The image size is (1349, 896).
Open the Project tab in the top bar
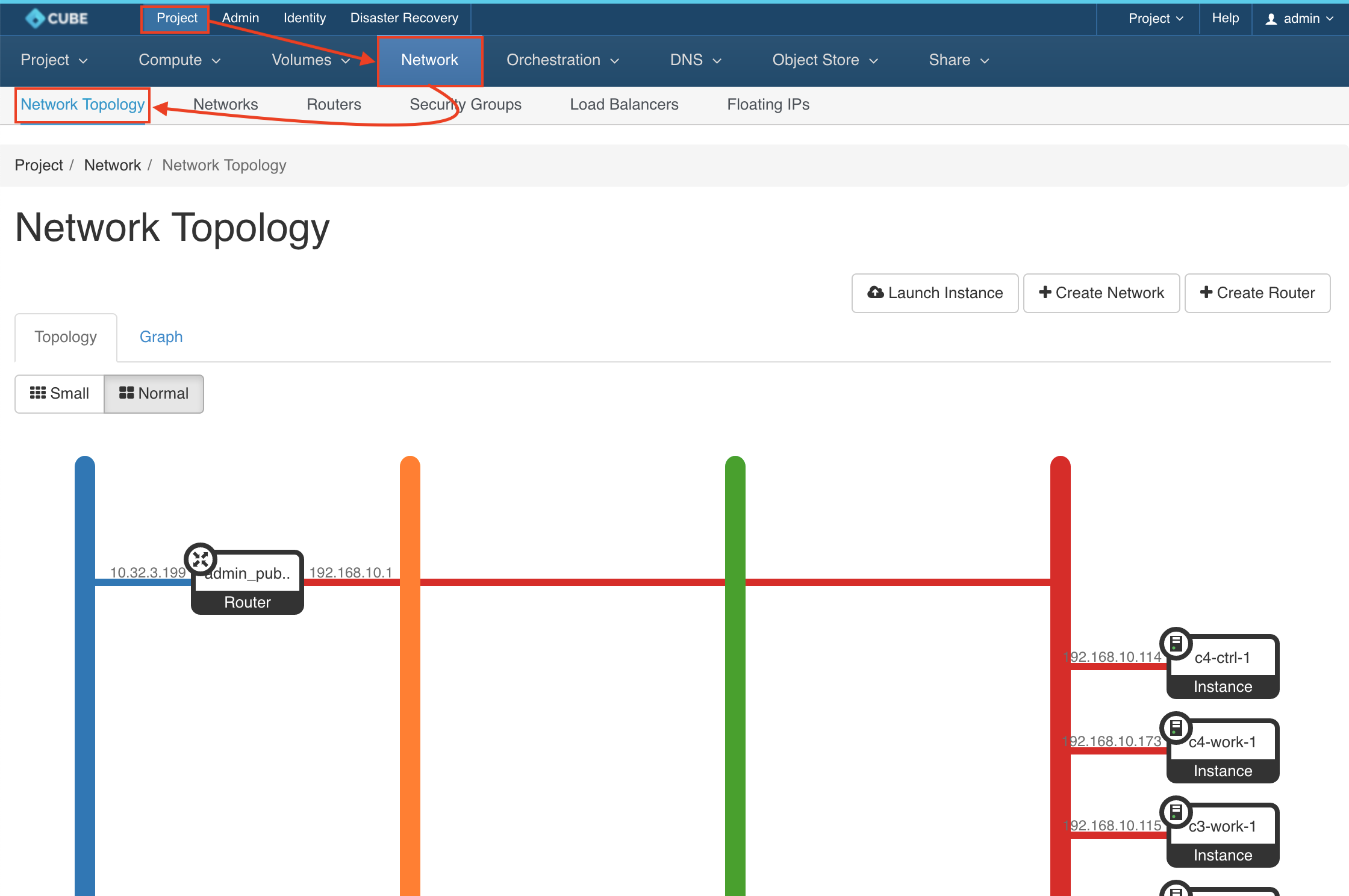click(176, 19)
